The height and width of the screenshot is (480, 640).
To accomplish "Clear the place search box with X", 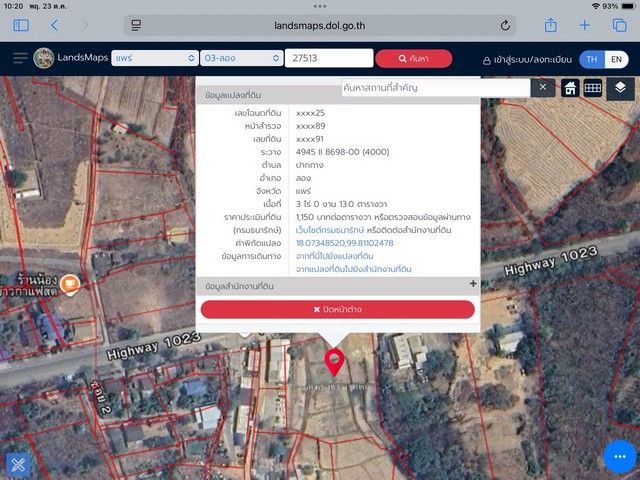I will (x=542, y=88).
